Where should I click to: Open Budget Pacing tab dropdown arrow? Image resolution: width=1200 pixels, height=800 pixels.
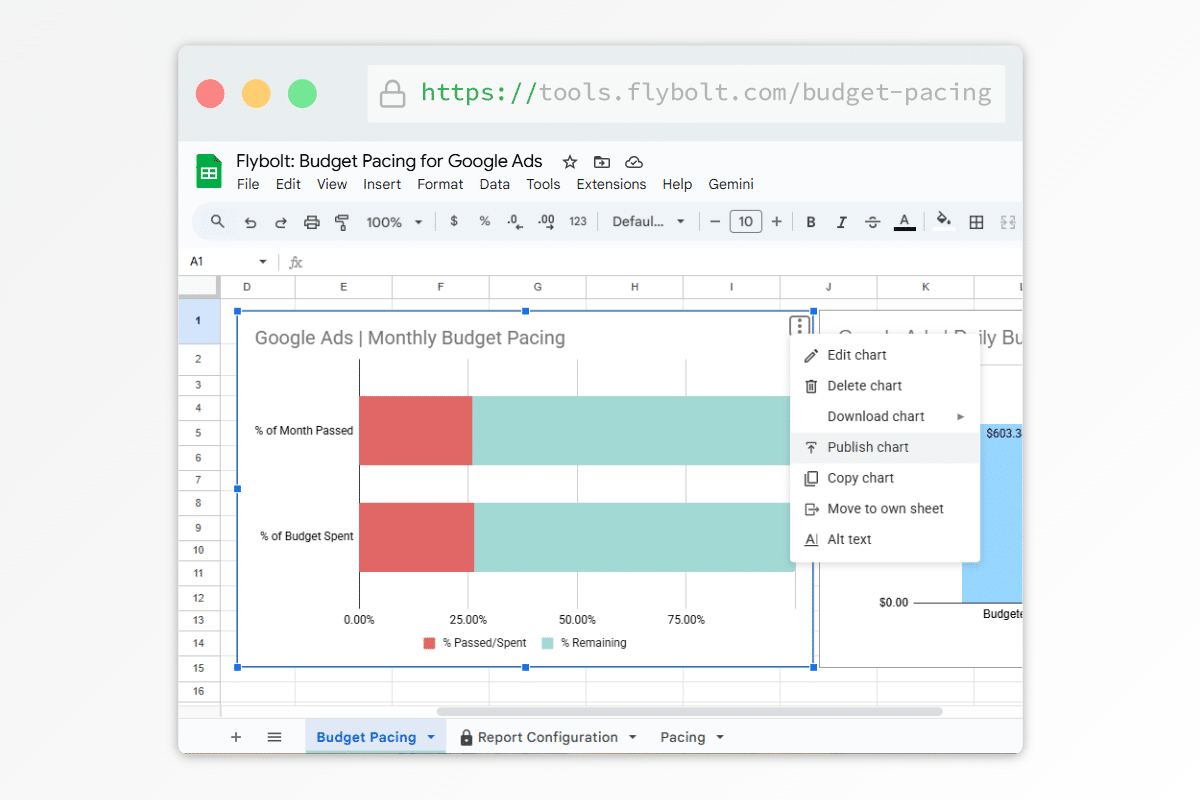[x=431, y=737]
